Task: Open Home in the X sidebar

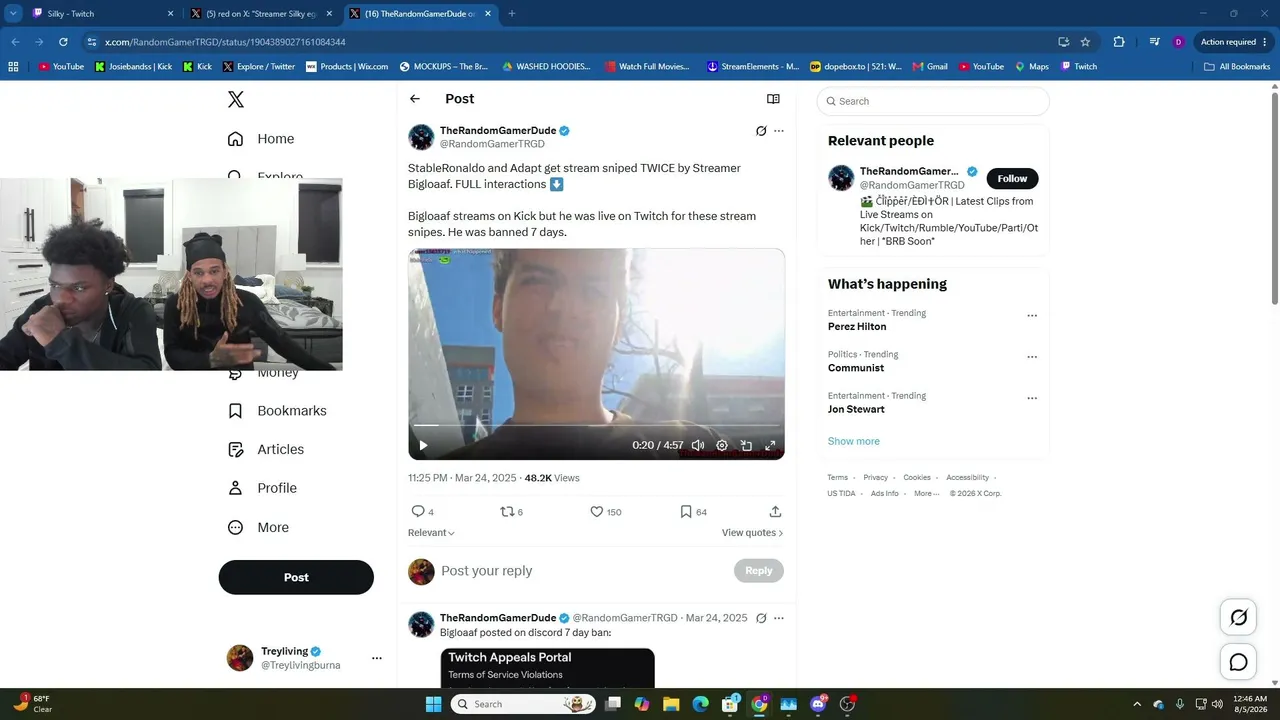Action: pyautogui.click(x=261, y=139)
